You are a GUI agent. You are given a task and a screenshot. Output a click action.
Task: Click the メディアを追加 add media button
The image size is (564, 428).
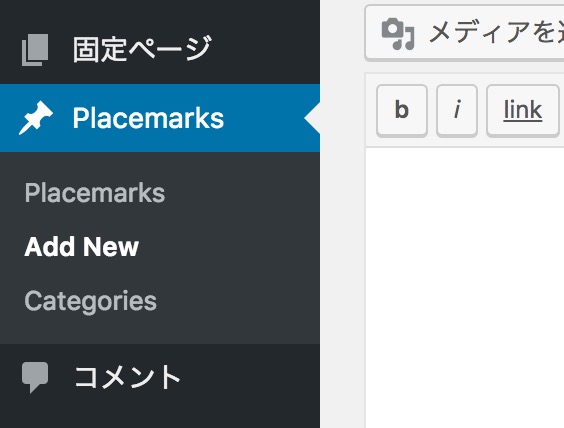pos(464,33)
